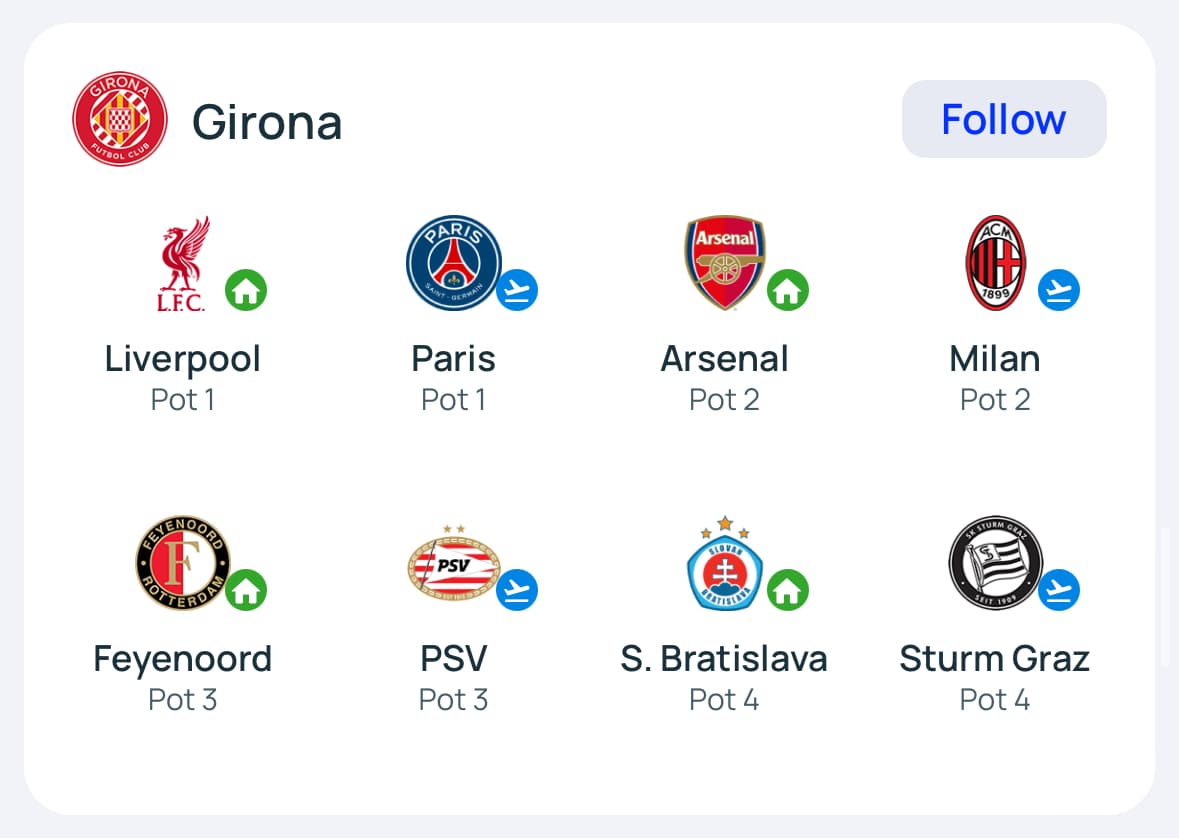This screenshot has width=1179, height=838.
Task: Click the Girona team name
Action: 267,122
